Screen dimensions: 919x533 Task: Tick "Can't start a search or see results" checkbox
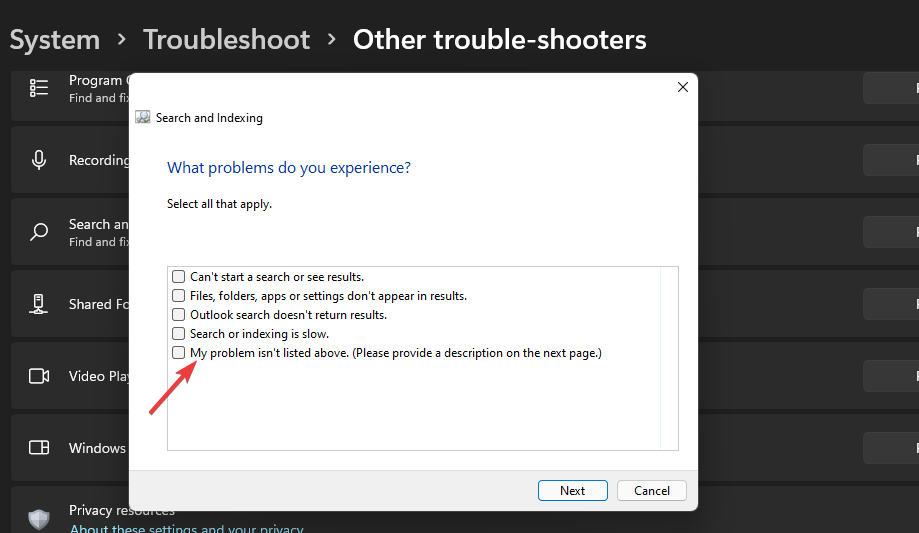point(178,277)
